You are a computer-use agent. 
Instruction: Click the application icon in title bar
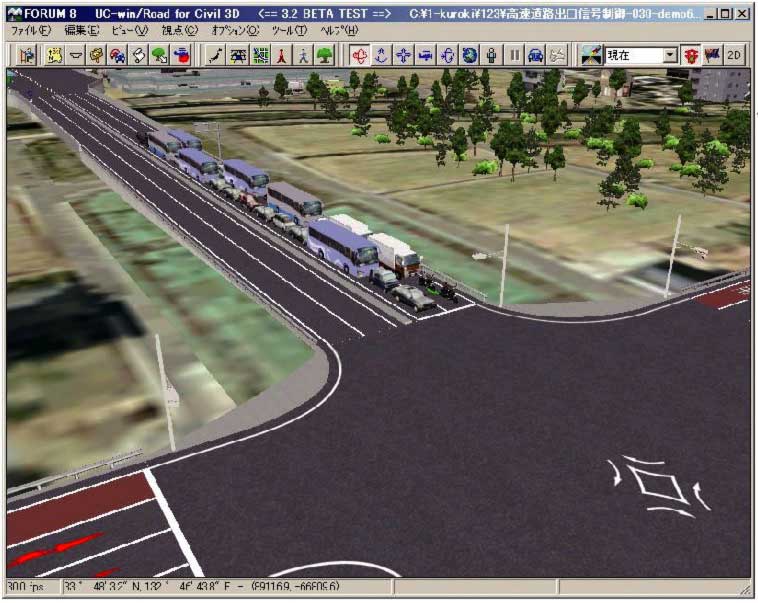pos(15,14)
